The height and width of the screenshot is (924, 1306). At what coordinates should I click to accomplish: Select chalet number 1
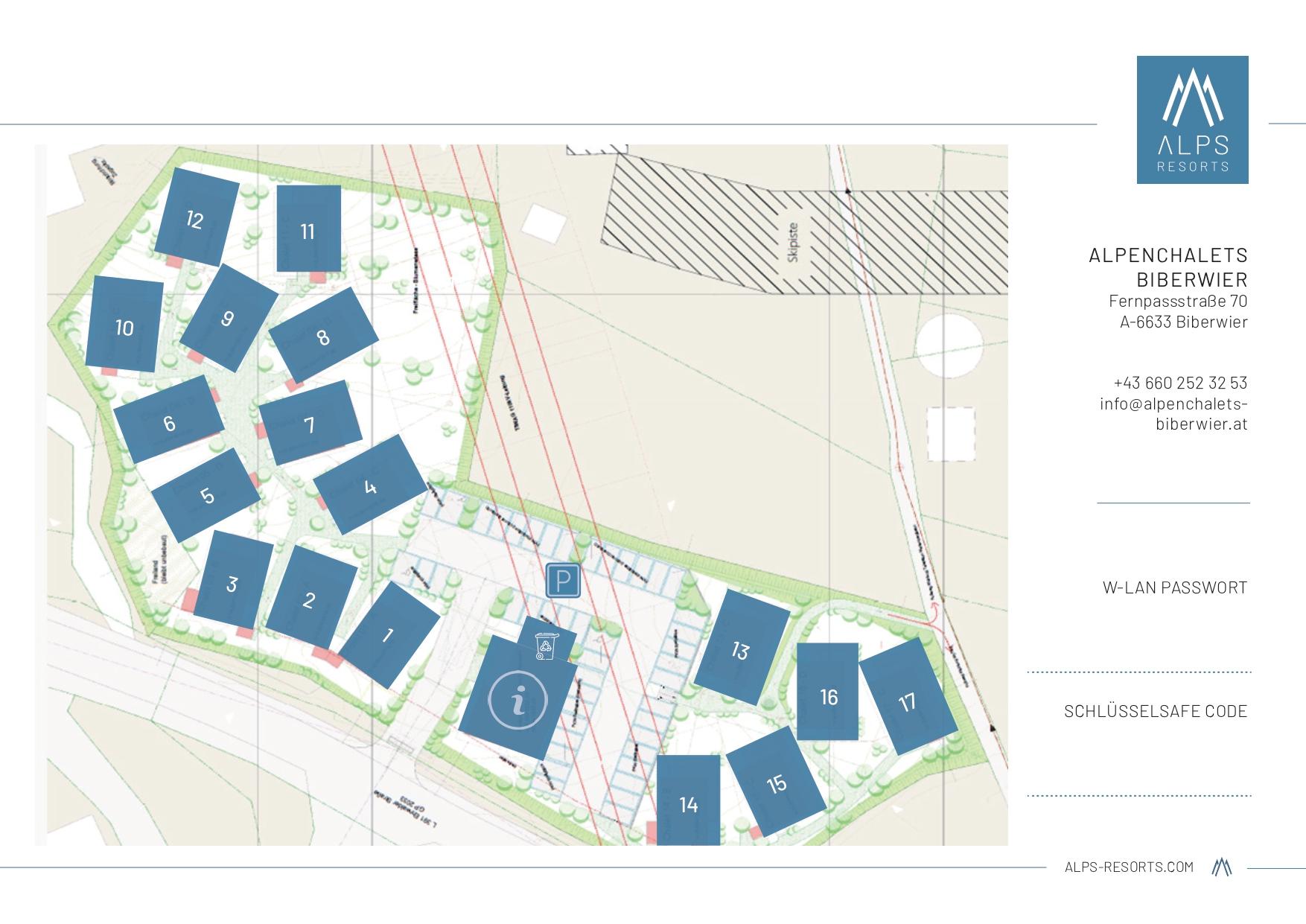tap(388, 635)
